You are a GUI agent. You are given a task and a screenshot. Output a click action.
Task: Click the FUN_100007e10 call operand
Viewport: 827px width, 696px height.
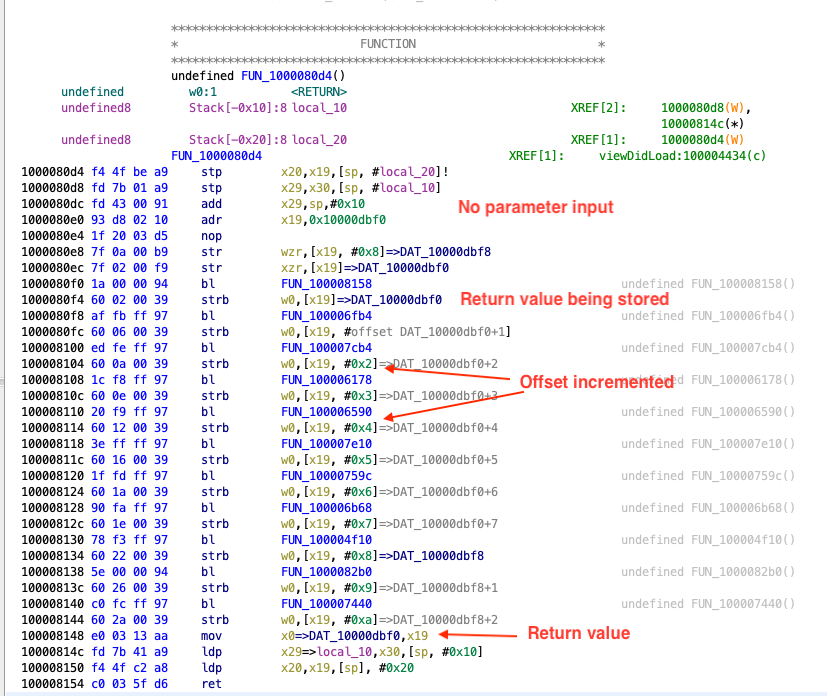[x=319, y=443]
